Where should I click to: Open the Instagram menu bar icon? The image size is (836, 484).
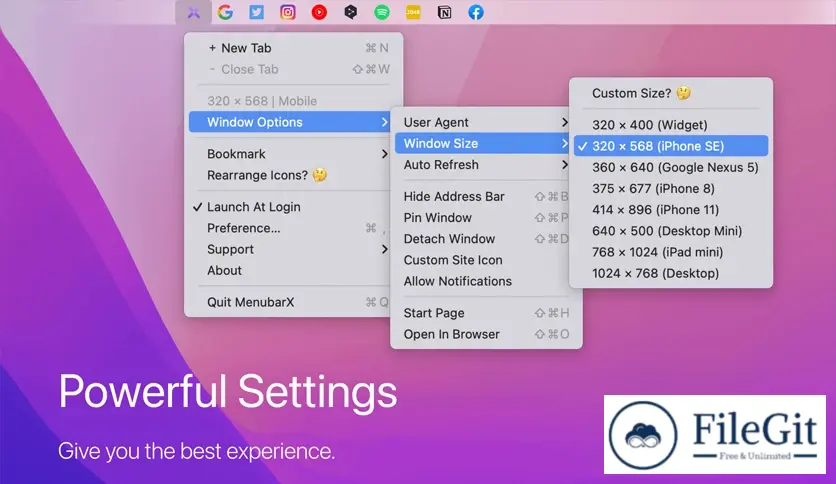pos(288,12)
